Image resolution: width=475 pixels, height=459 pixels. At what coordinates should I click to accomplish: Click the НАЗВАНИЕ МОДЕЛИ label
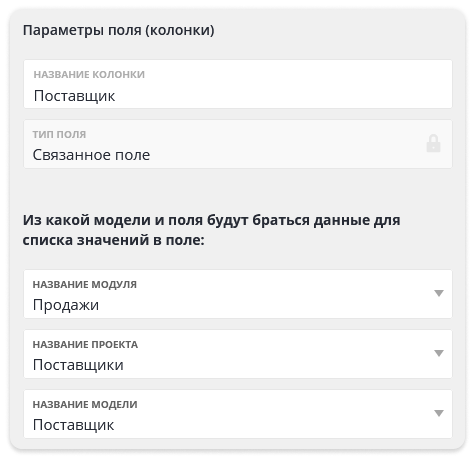[85, 404]
